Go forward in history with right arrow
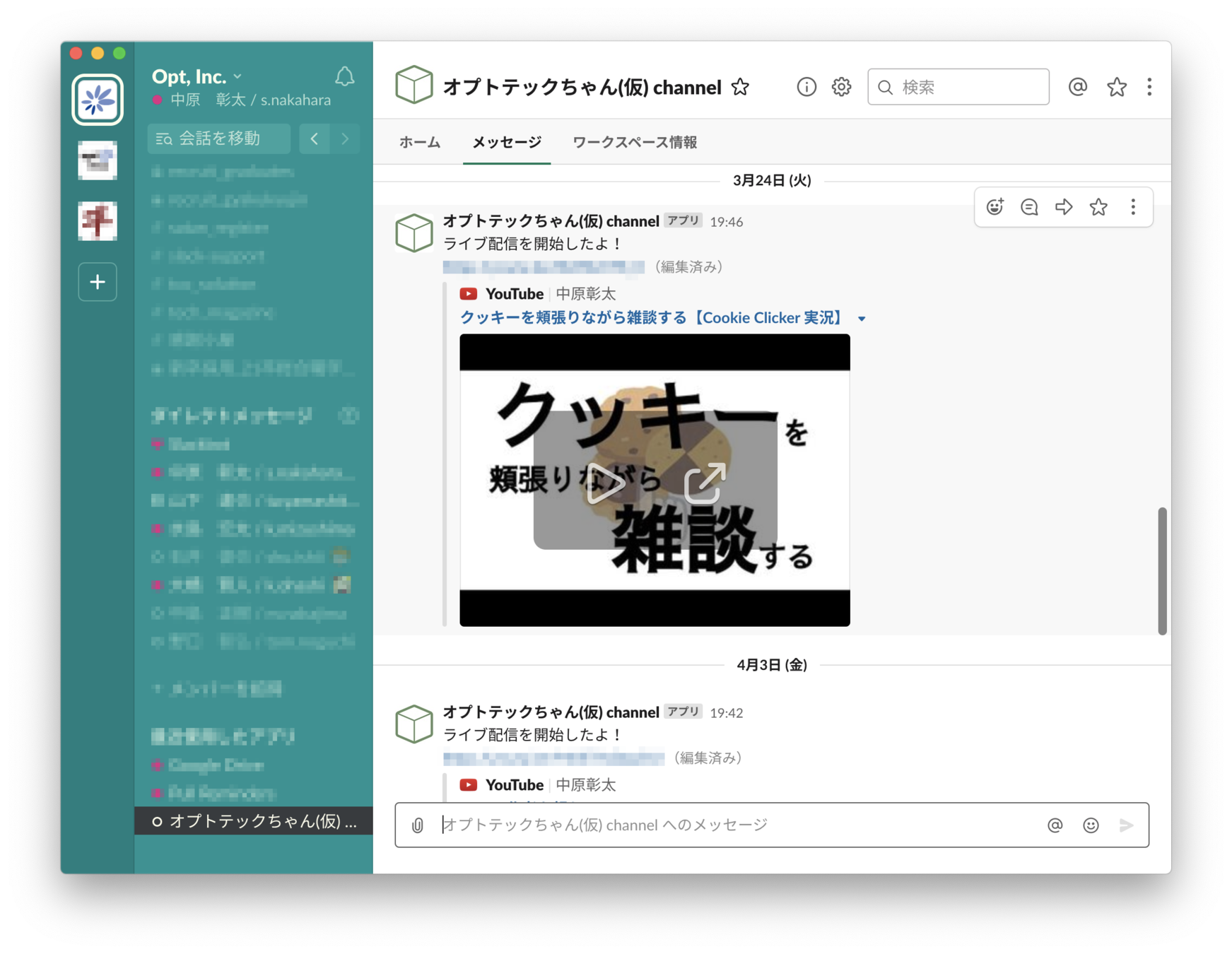The height and width of the screenshot is (954, 1232). (345, 139)
